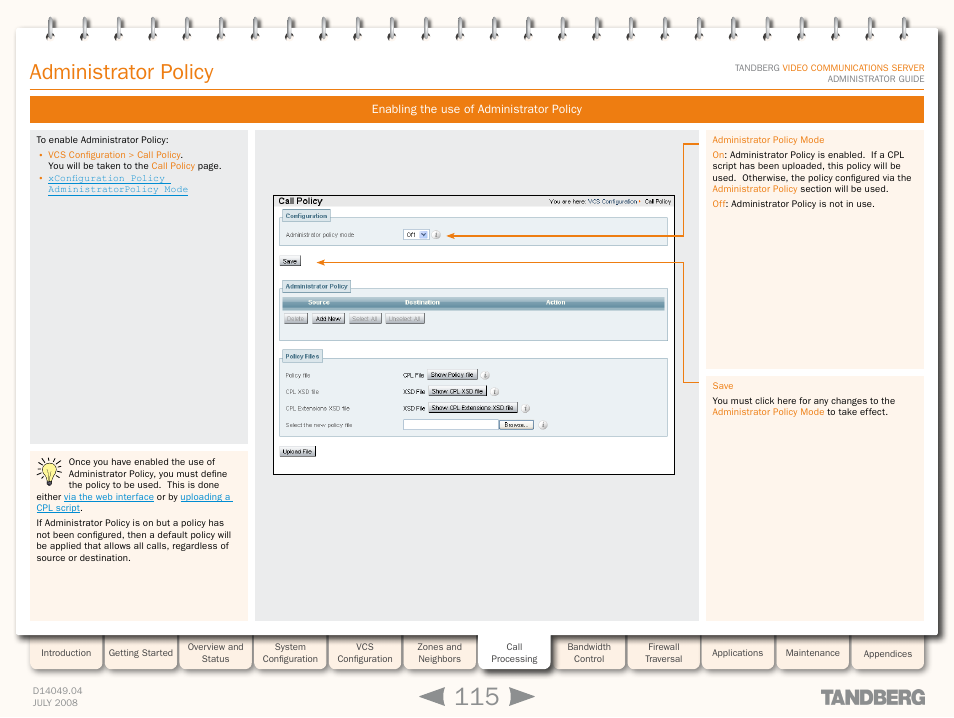Click the Destination column header
954x718 pixels.
[x=422, y=302]
